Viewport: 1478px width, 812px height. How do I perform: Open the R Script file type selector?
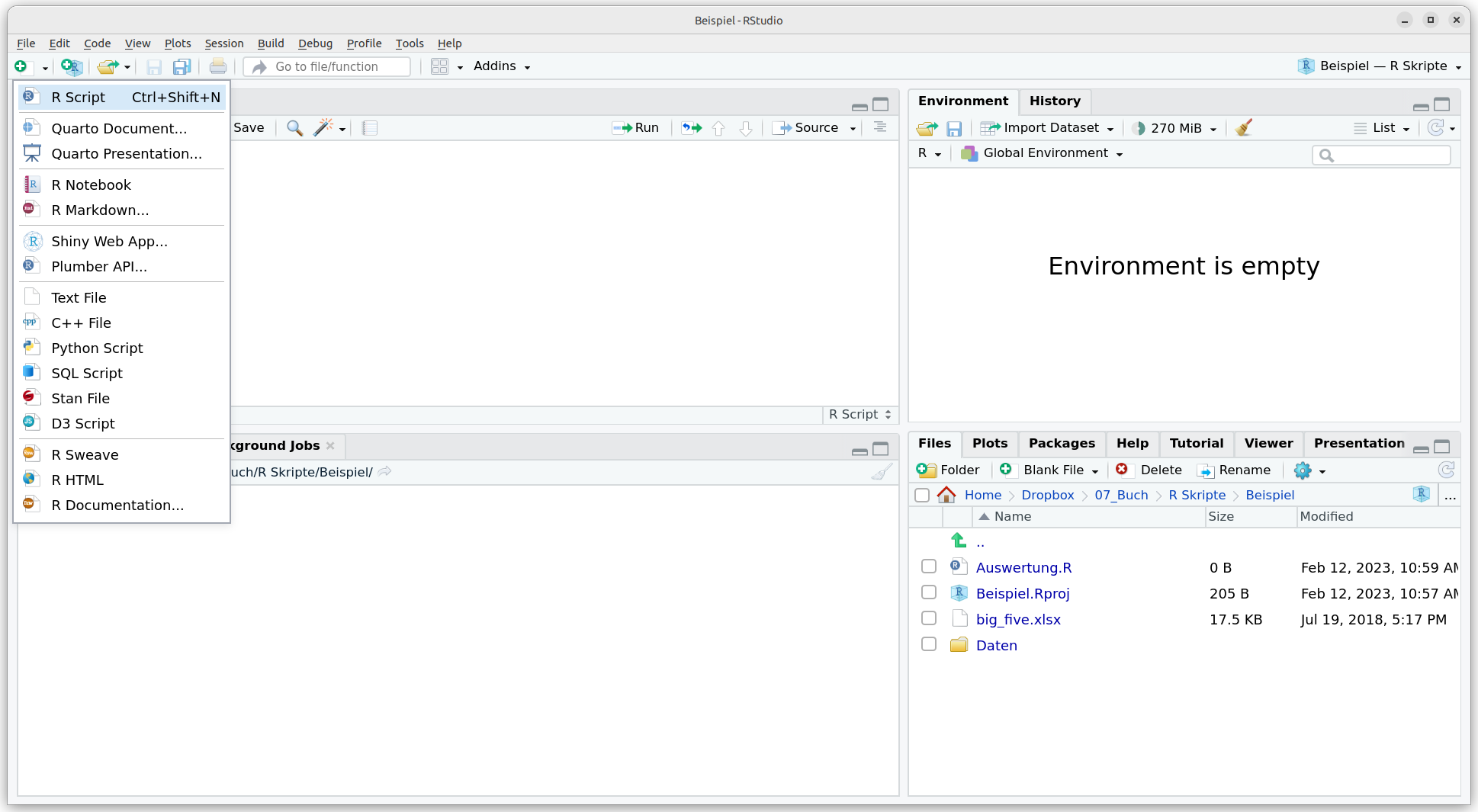(860, 414)
